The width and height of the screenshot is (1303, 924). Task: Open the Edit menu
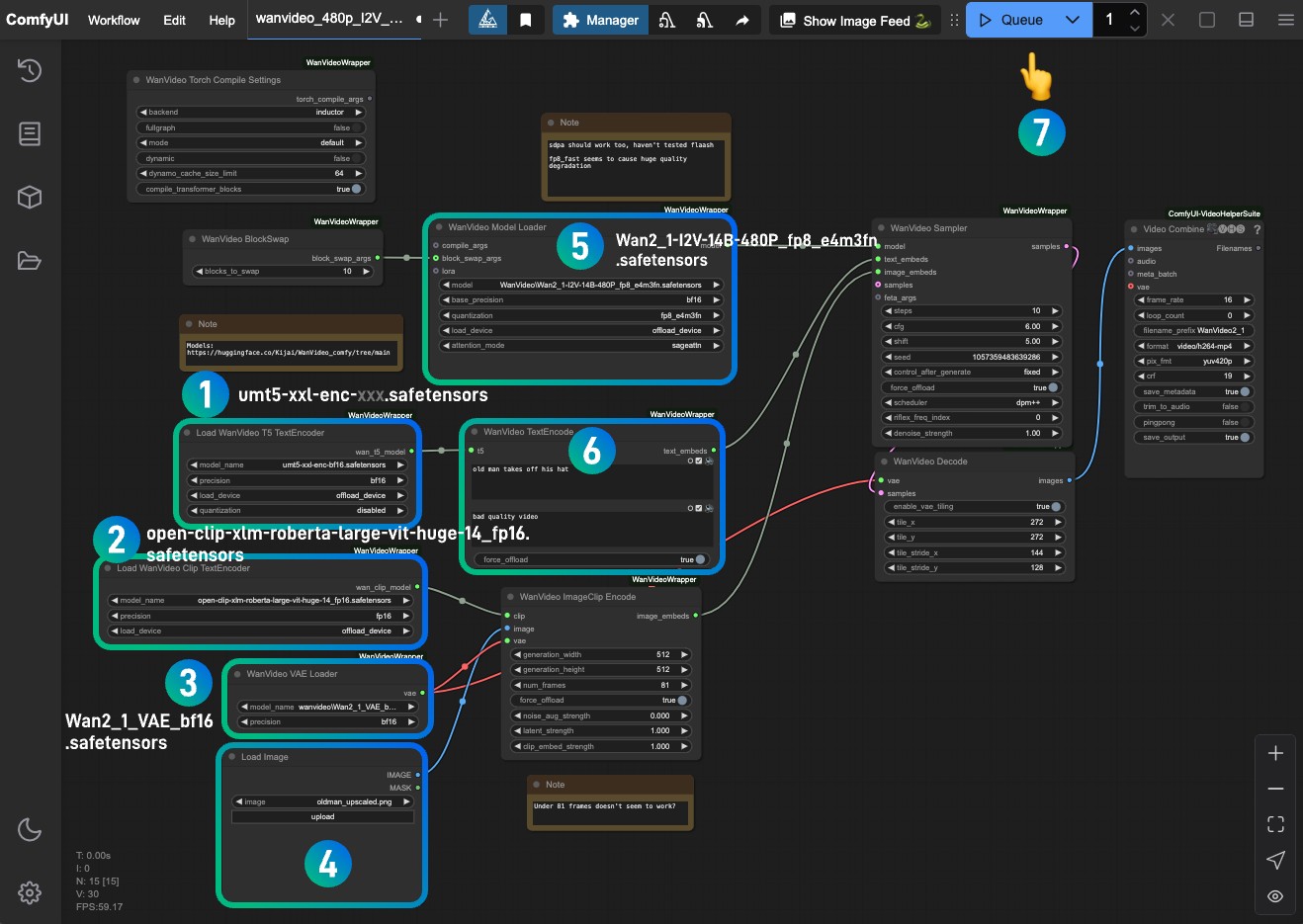174,20
